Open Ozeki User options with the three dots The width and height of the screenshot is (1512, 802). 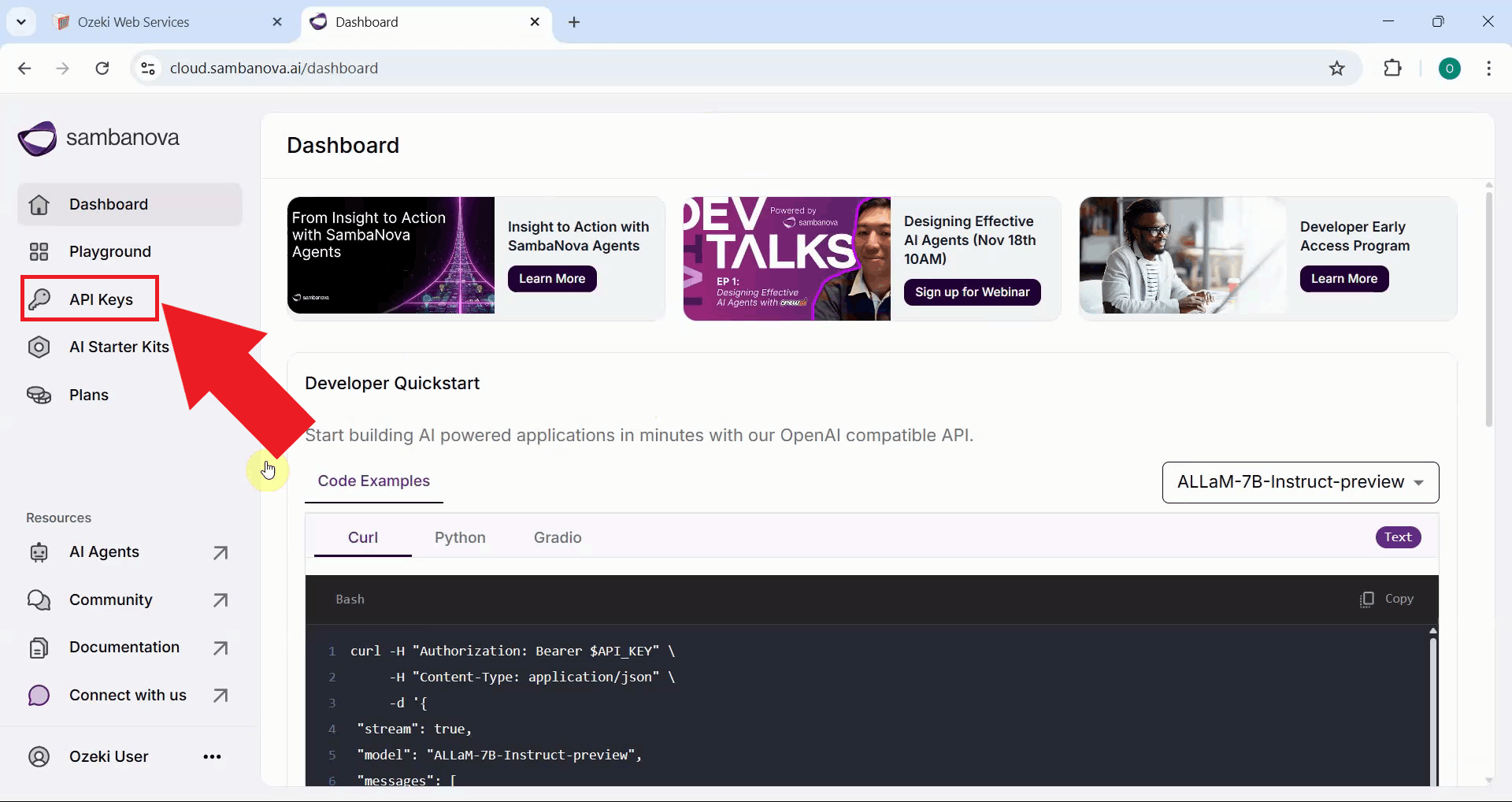pyautogui.click(x=211, y=756)
